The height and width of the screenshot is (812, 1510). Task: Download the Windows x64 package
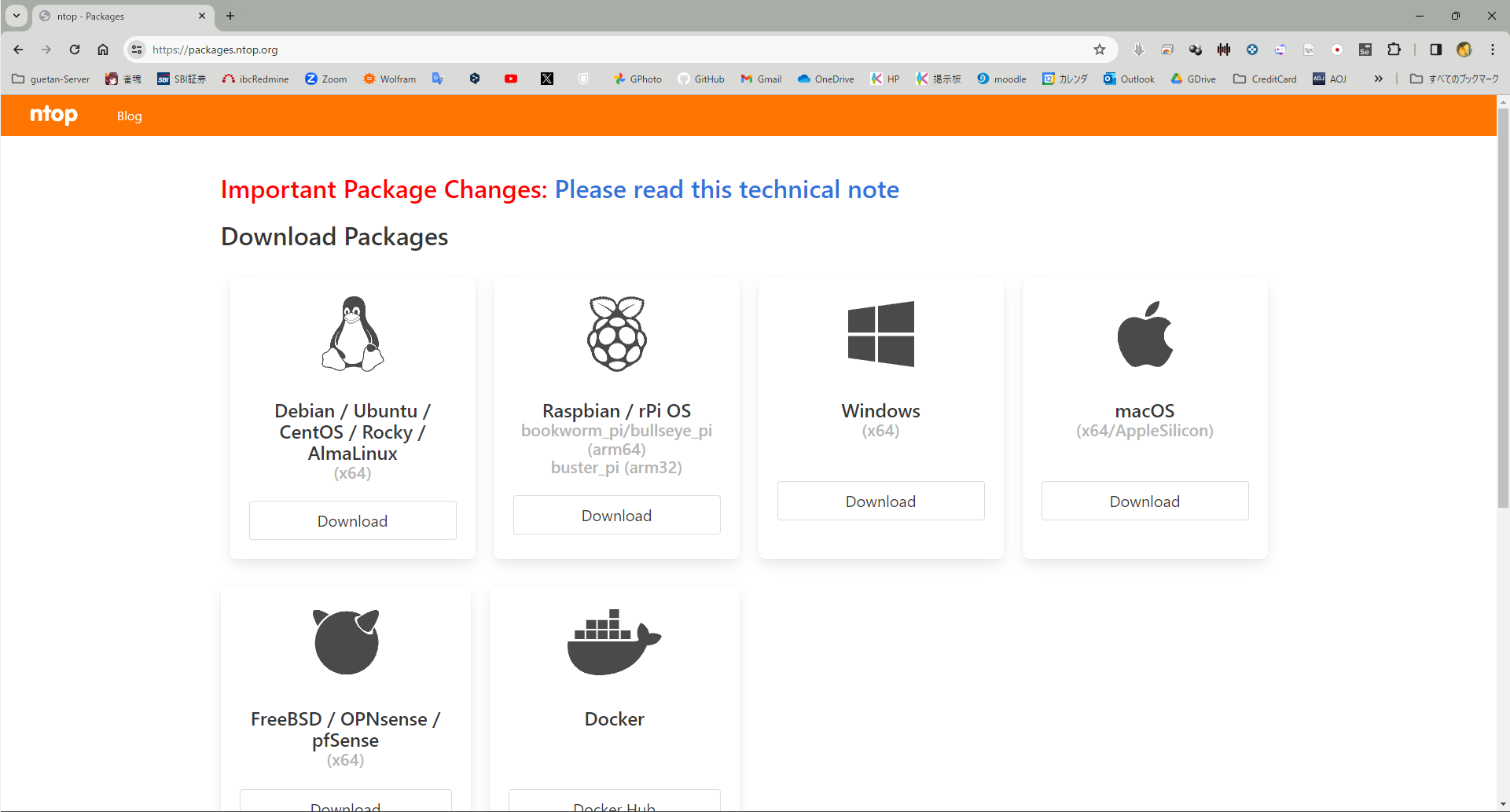pyautogui.click(x=880, y=502)
